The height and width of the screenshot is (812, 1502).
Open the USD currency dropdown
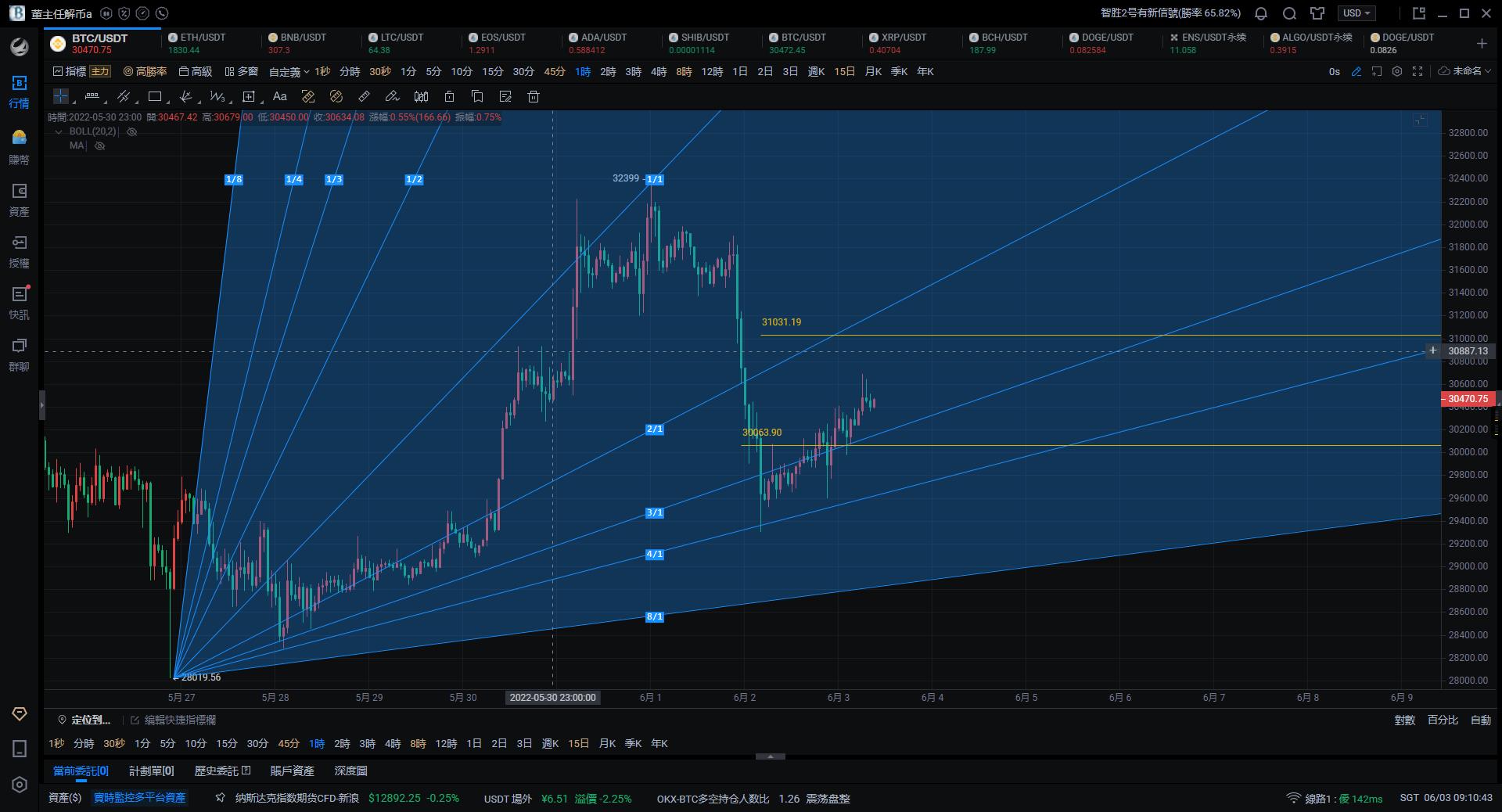coord(1356,13)
